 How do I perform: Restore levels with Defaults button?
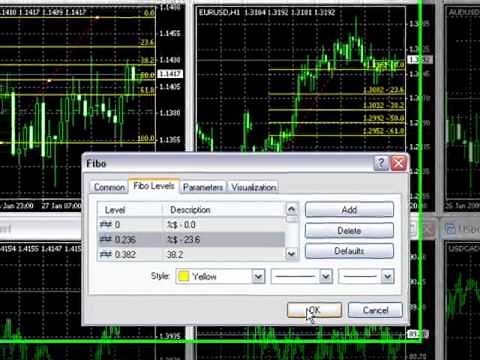(x=349, y=251)
